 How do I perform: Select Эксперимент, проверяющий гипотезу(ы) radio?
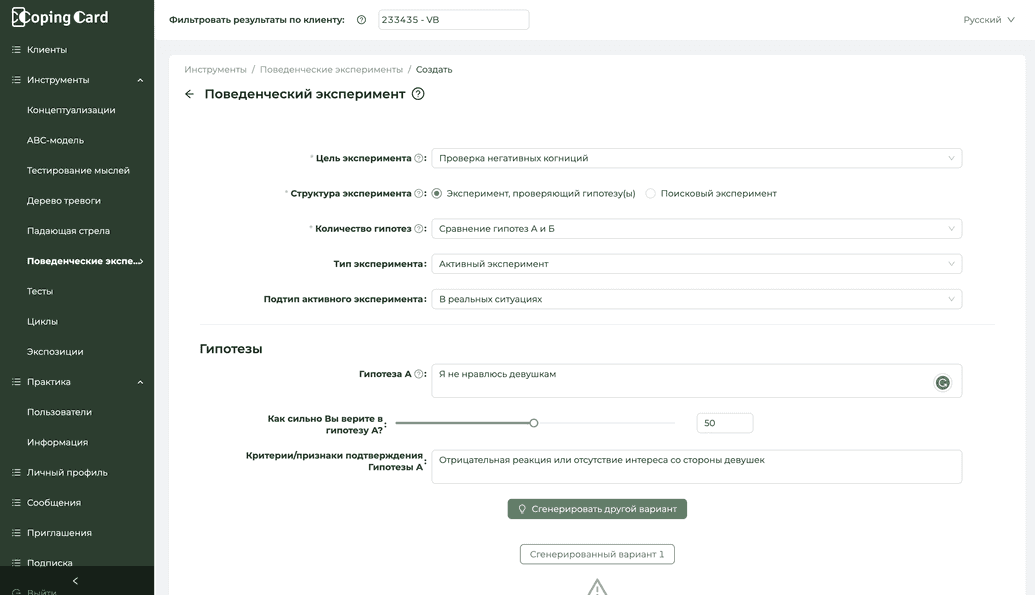[437, 193]
